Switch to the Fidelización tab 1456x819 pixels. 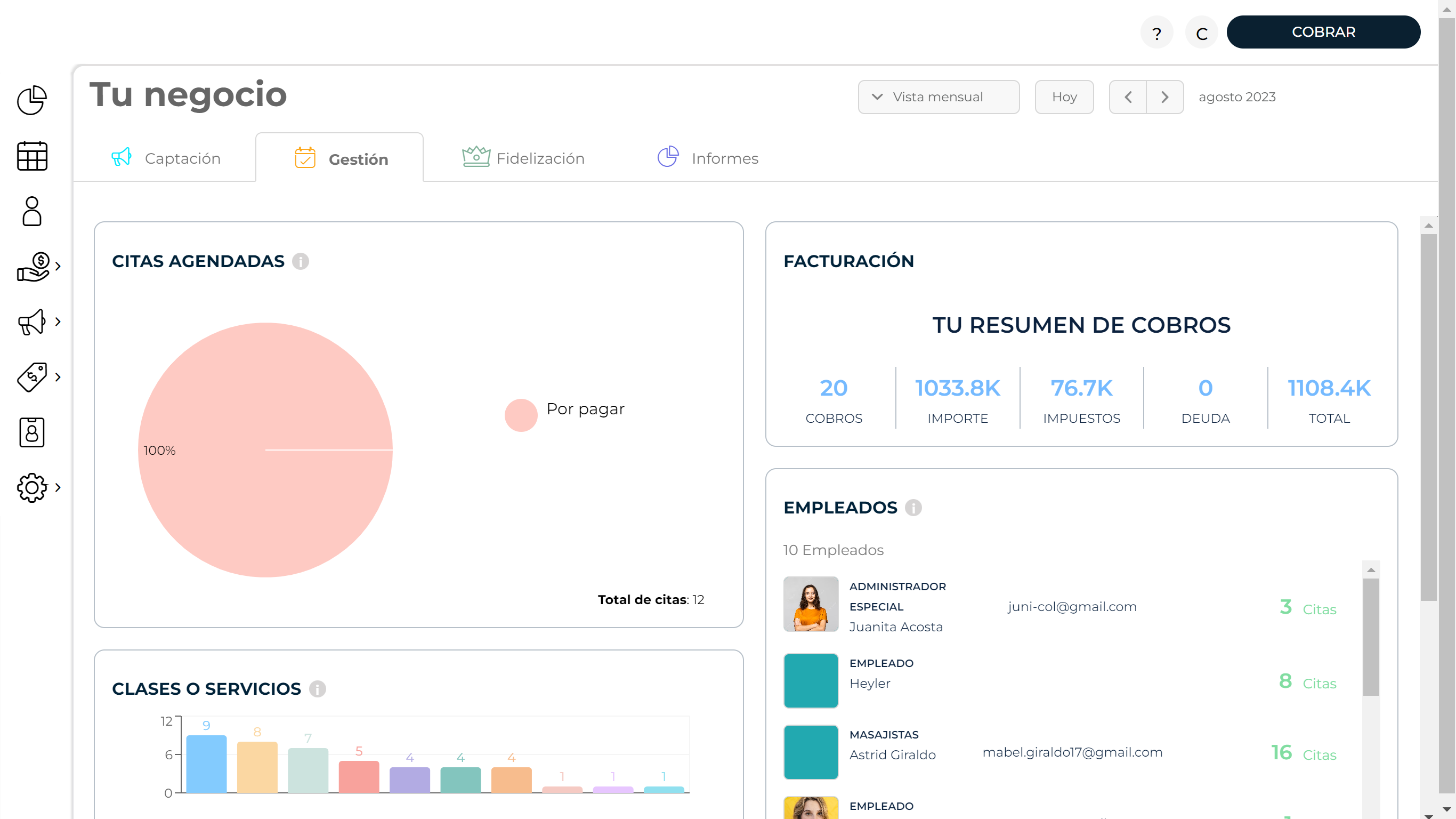[x=523, y=158]
